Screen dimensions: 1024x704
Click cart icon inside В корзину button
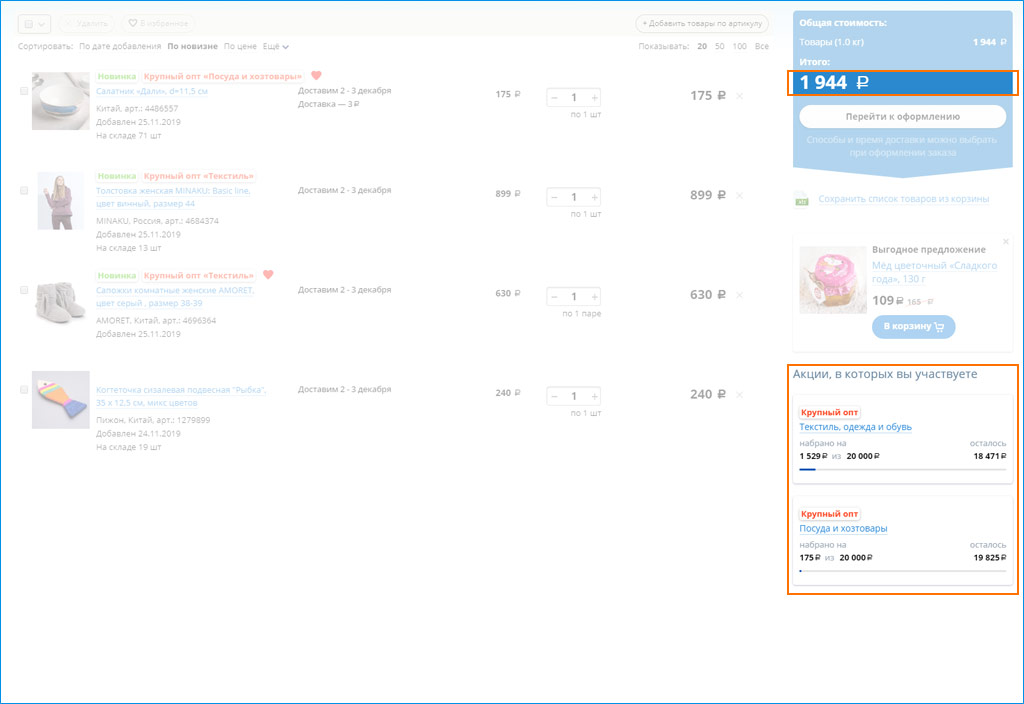(939, 327)
